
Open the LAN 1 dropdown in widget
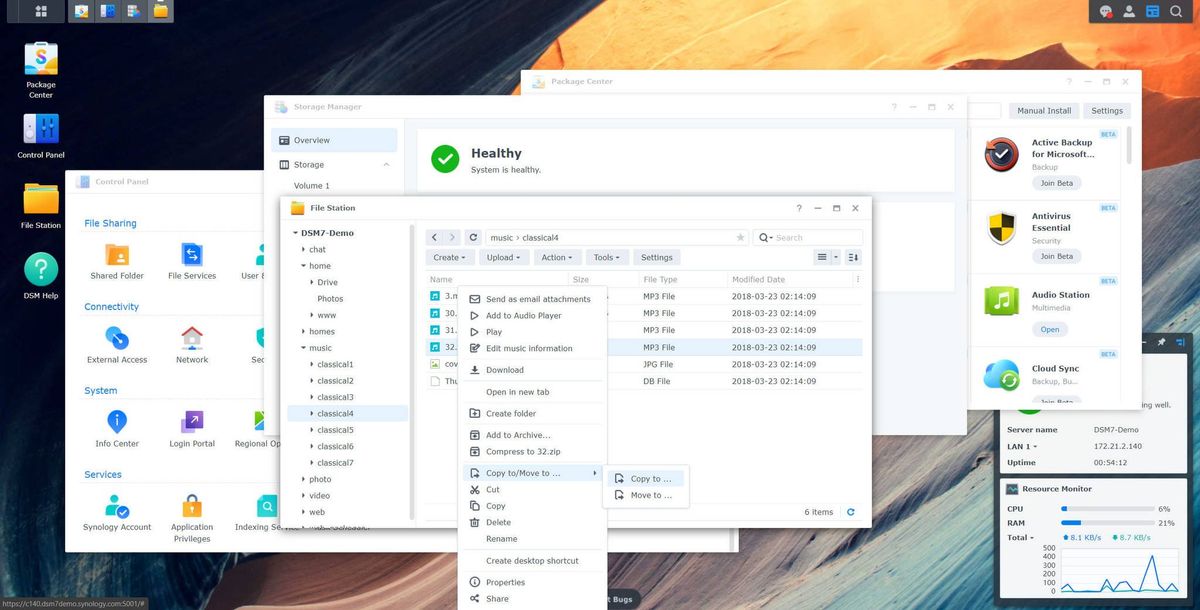tap(1021, 446)
